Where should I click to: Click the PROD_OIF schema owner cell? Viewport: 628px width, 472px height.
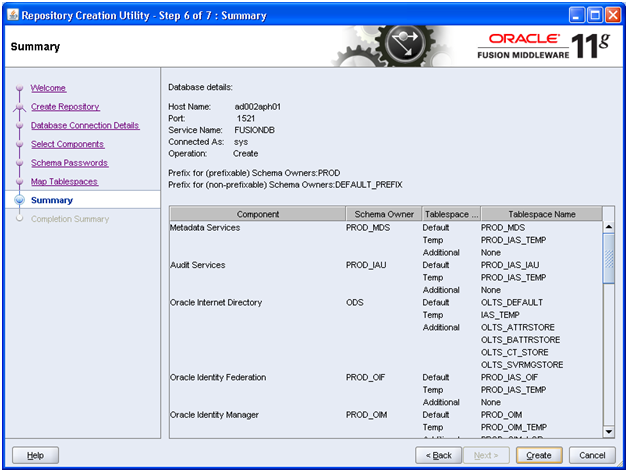pos(365,377)
